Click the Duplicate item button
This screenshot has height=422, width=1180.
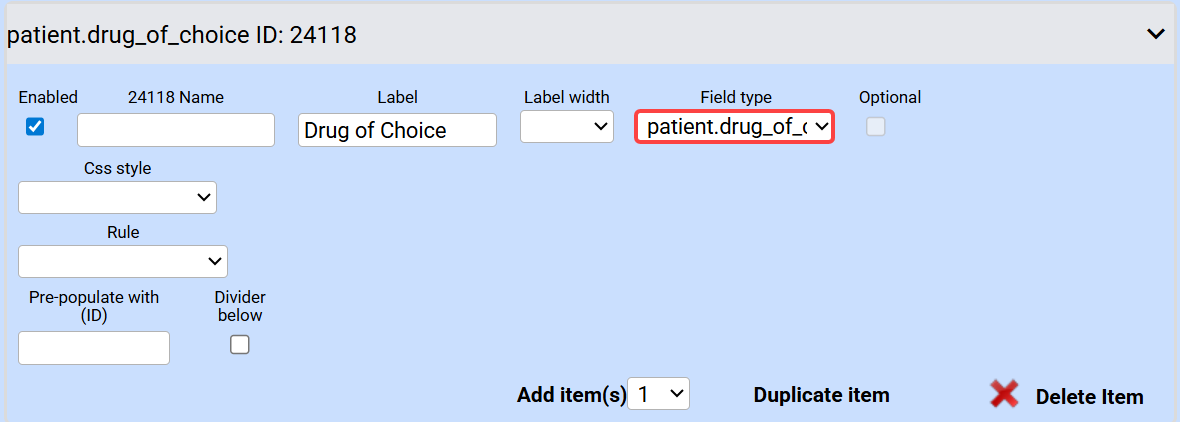(821, 395)
